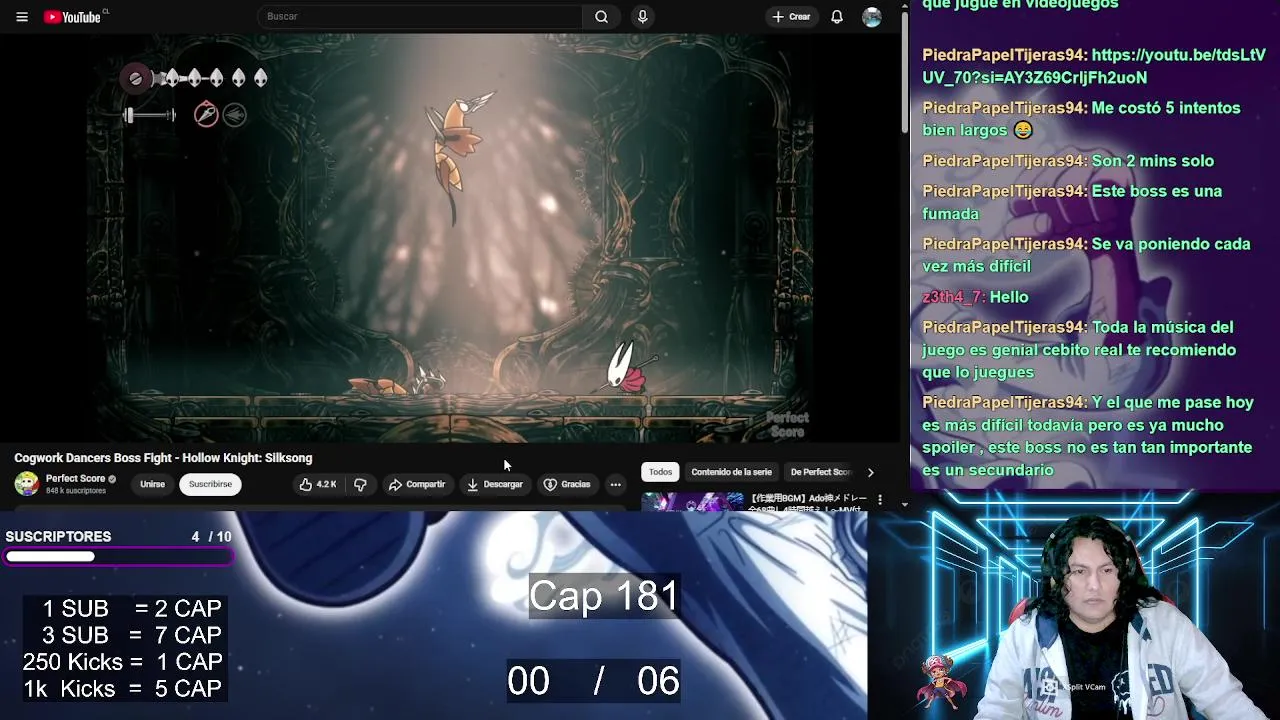This screenshot has height=720, width=1280.
Task: Like the video with 4.2K thumbs-up
Action: [318, 484]
